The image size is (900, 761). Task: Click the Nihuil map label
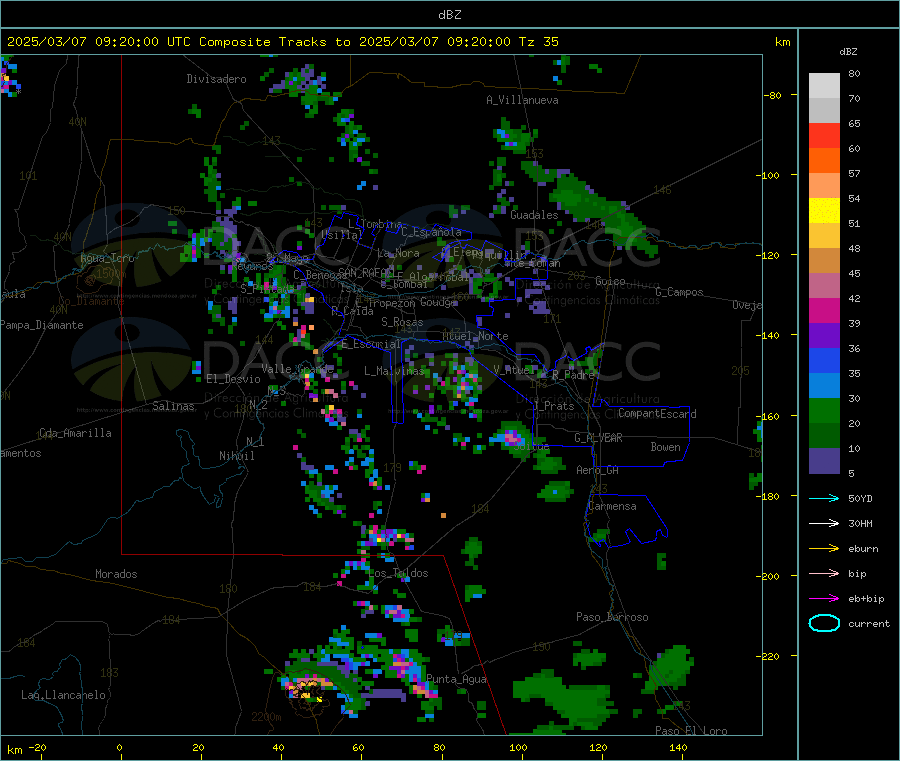click(x=236, y=456)
